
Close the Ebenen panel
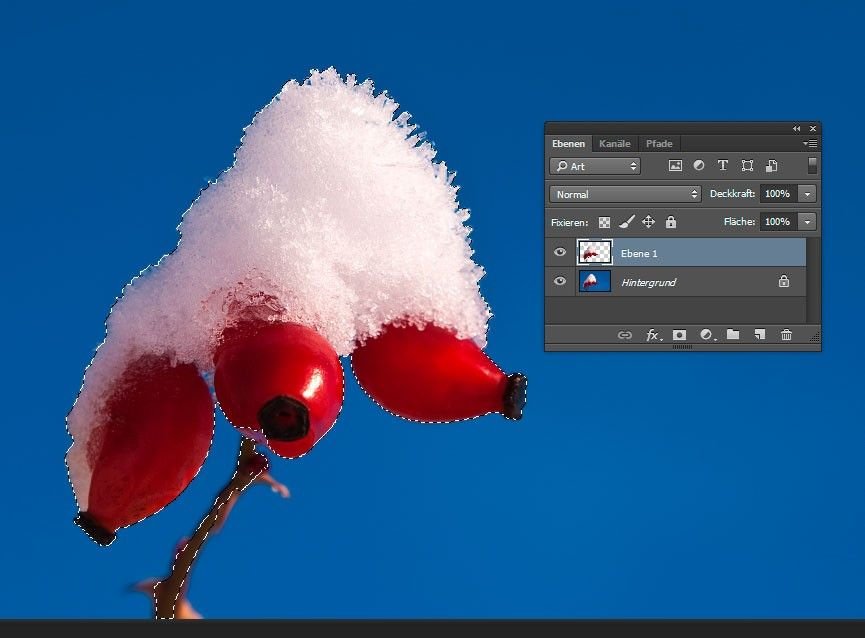[813, 128]
